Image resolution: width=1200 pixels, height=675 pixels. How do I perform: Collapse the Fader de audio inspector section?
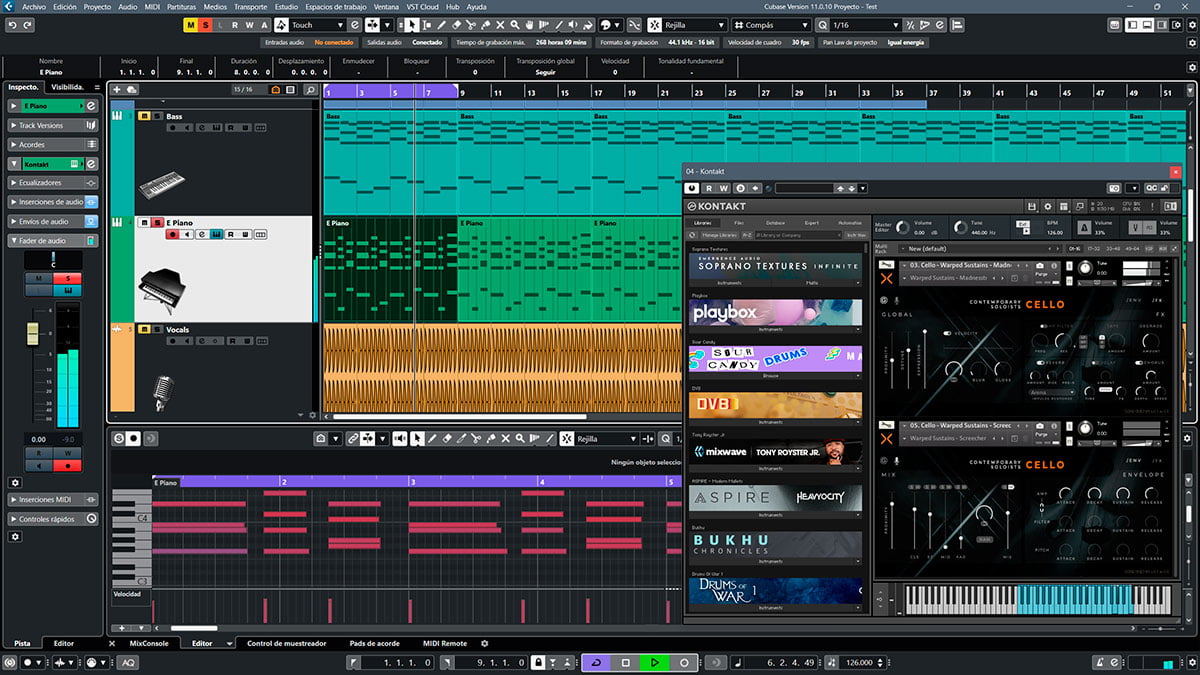point(54,240)
